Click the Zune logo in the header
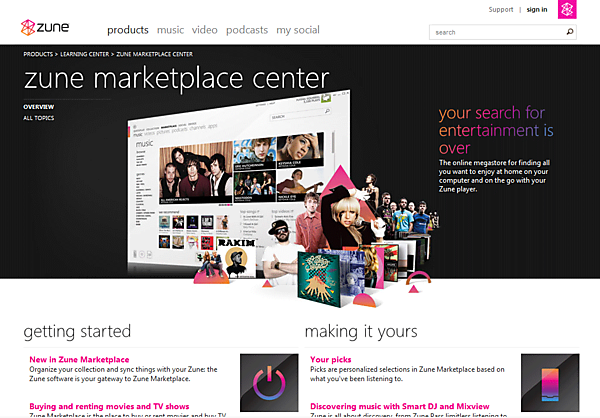The height and width of the screenshot is (418, 600). click(x=45, y=28)
